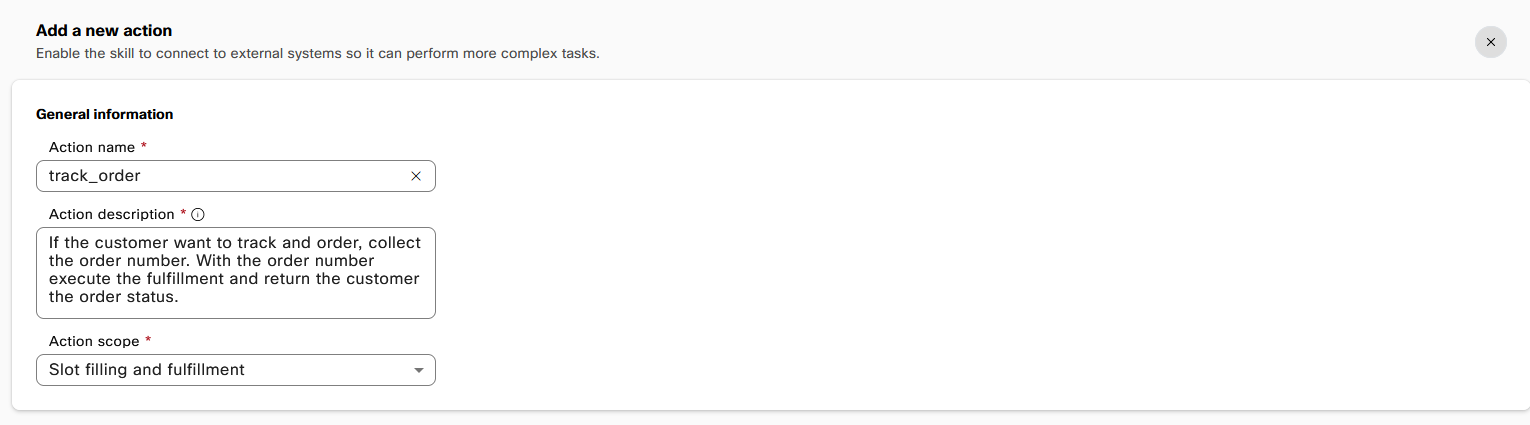
Task: Click the Action scope dropdown arrow
Action: (418, 370)
